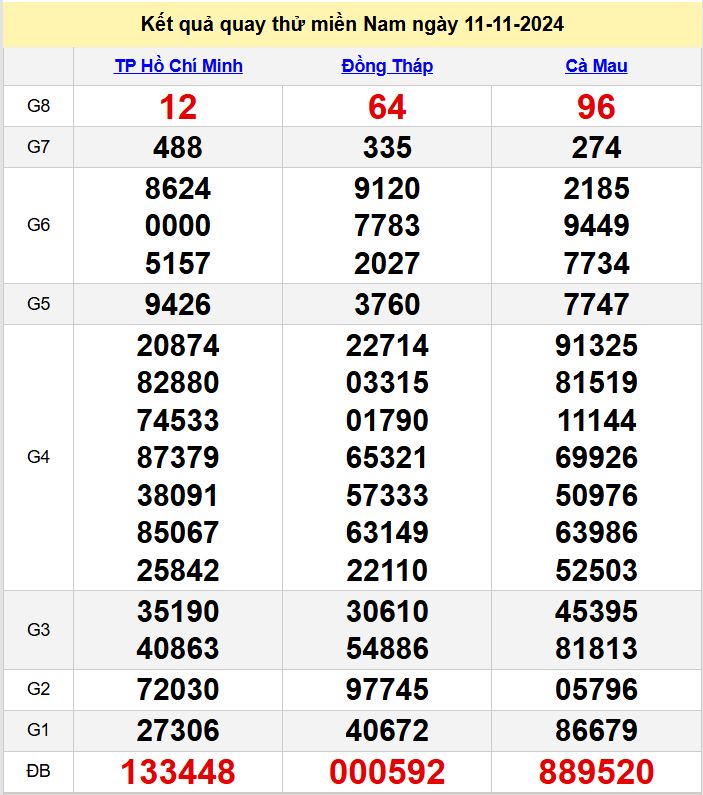703x795 pixels.
Task: Select G1 number 86679
Action: coord(597,731)
